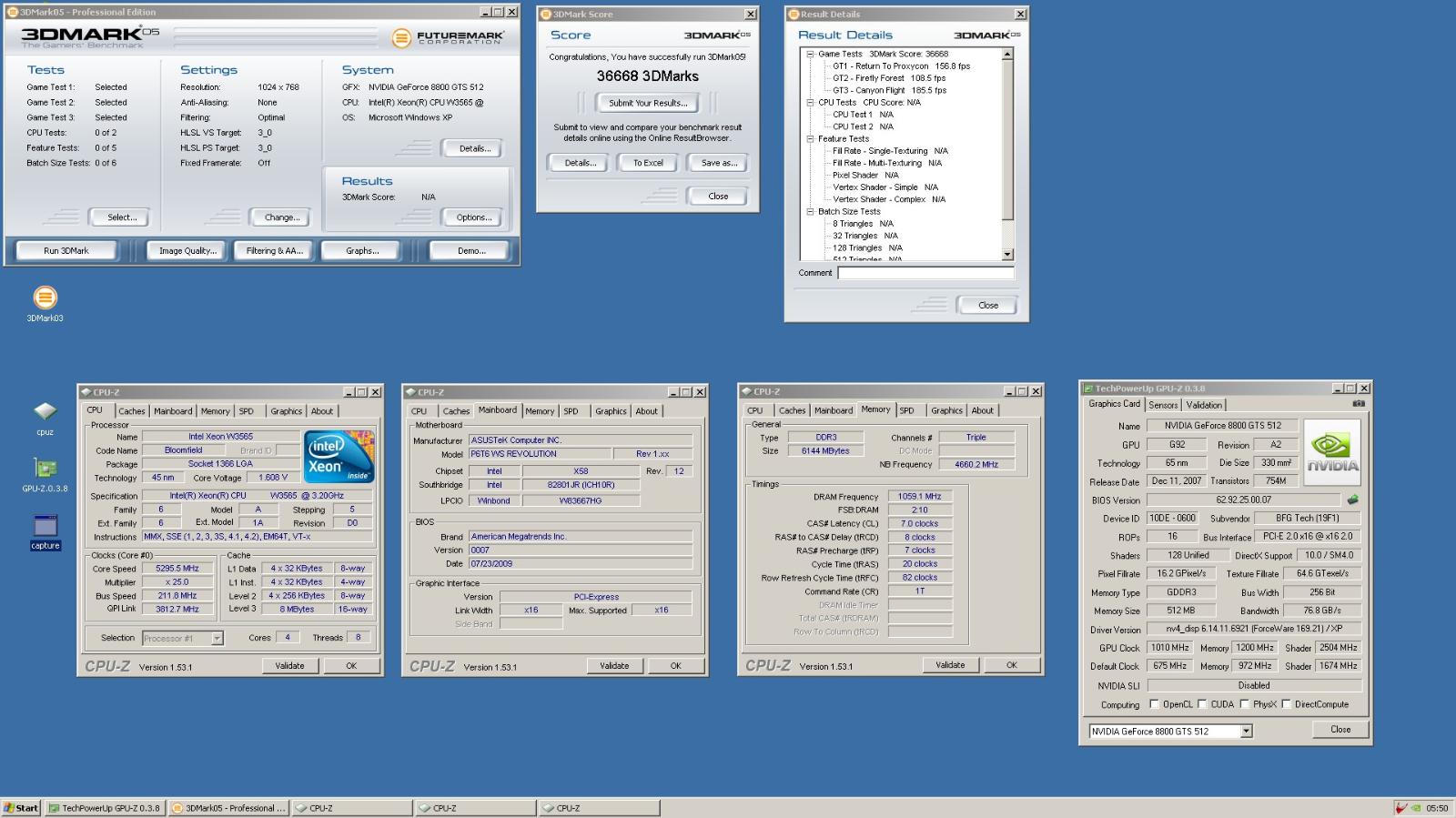Switch to the TechPowerUp GPU-Z taskbar item
Screen dimensions: 1456x818
(x=105, y=808)
